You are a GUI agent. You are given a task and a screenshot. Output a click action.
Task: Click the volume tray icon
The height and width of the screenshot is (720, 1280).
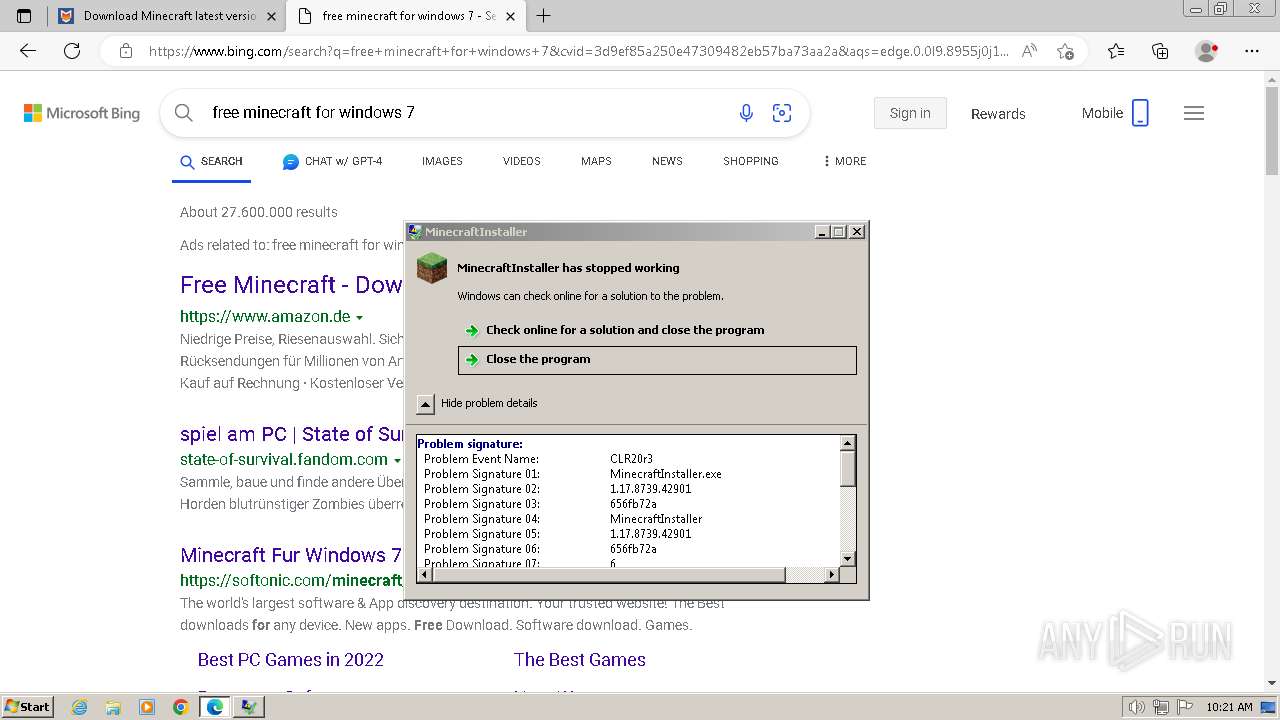click(1138, 707)
